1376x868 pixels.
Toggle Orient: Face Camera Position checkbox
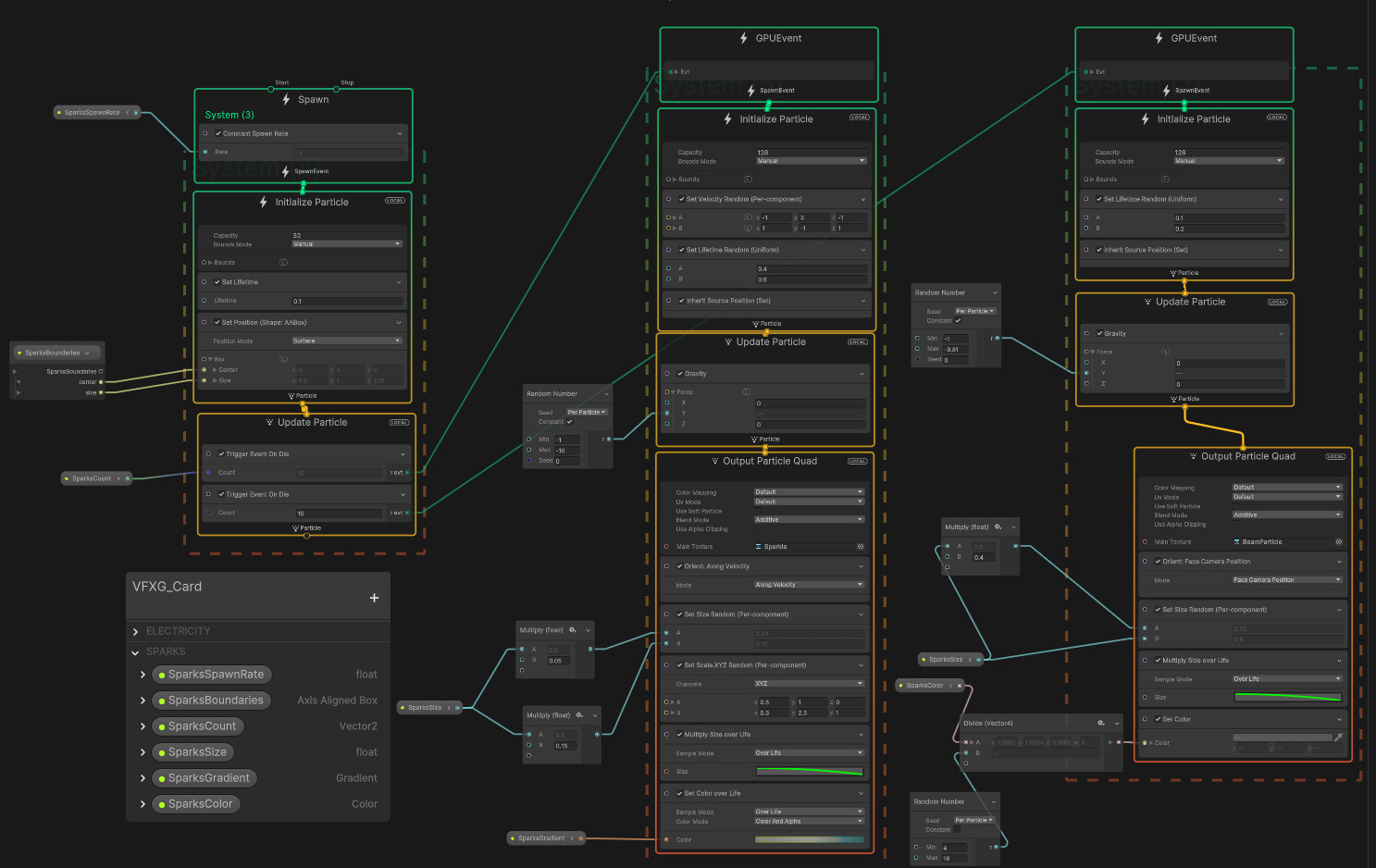(x=1159, y=562)
